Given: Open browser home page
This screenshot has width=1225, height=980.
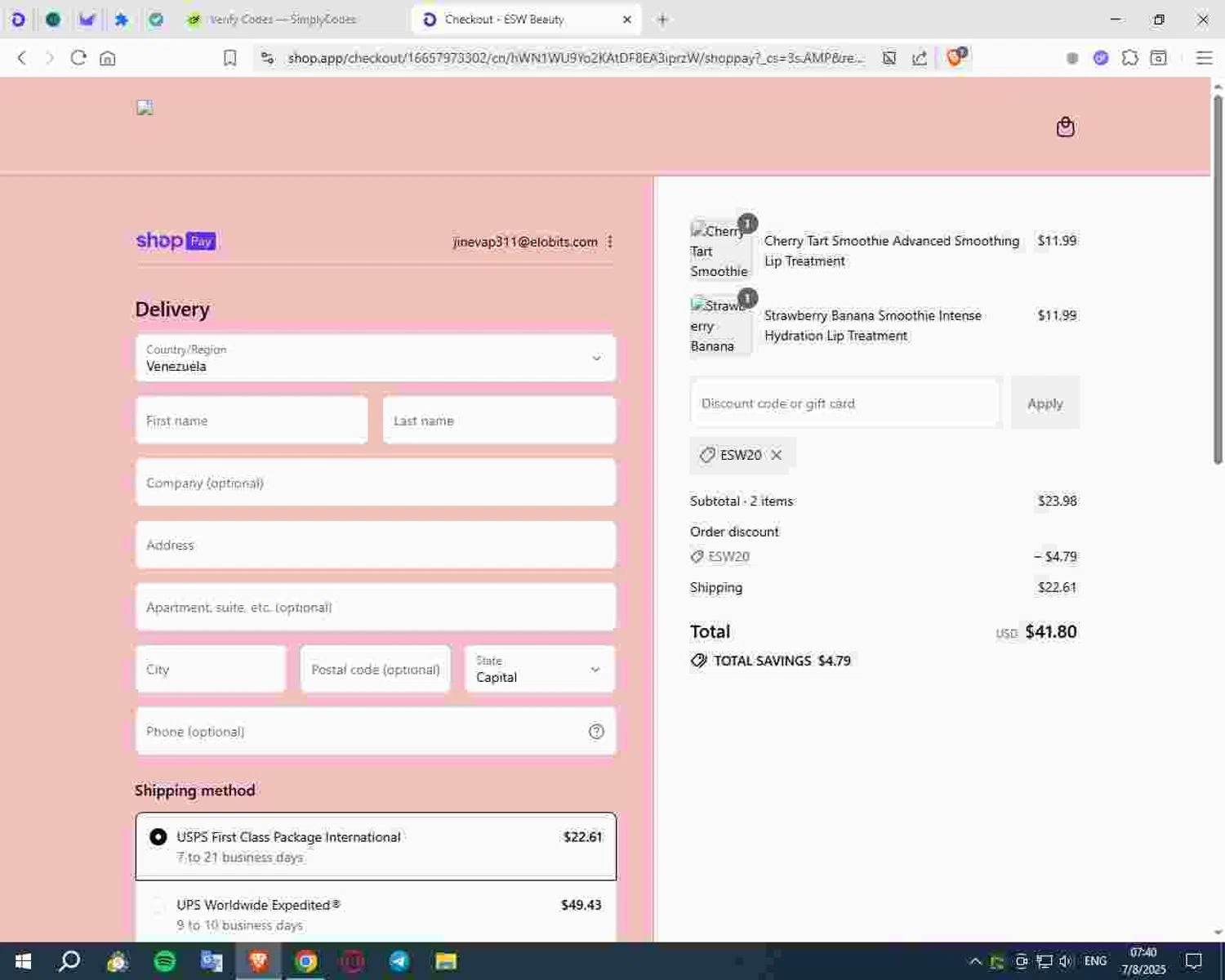Looking at the screenshot, I should 108,57.
